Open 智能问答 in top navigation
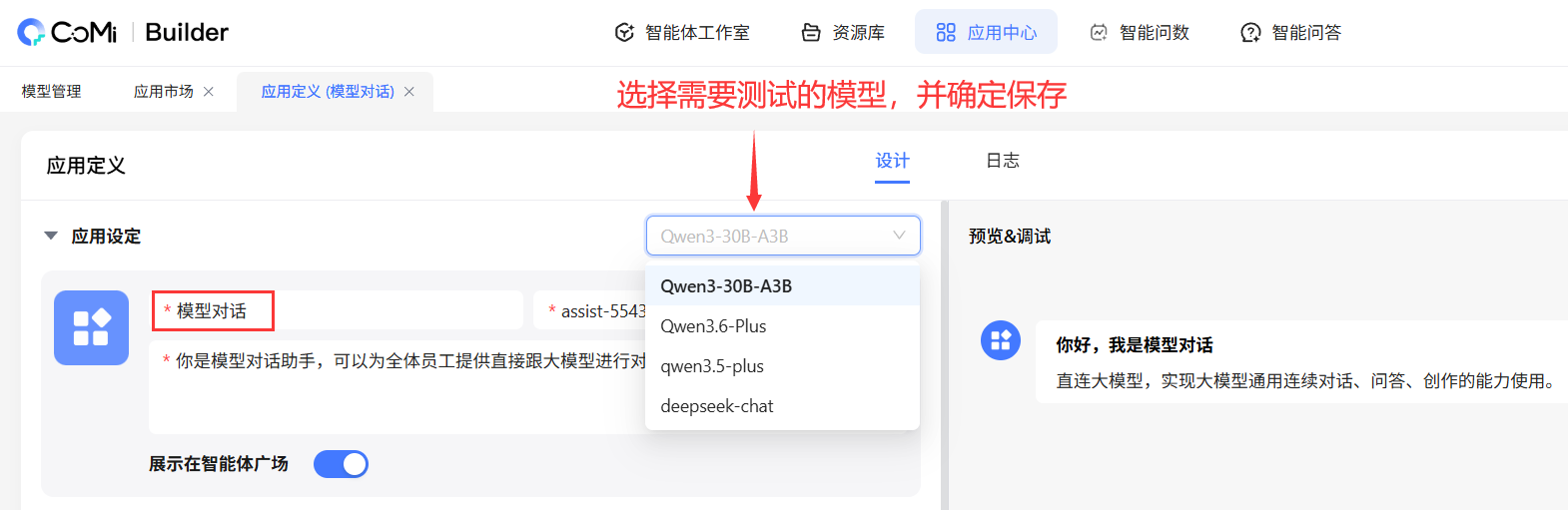The width and height of the screenshot is (1568, 510). click(x=1291, y=32)
